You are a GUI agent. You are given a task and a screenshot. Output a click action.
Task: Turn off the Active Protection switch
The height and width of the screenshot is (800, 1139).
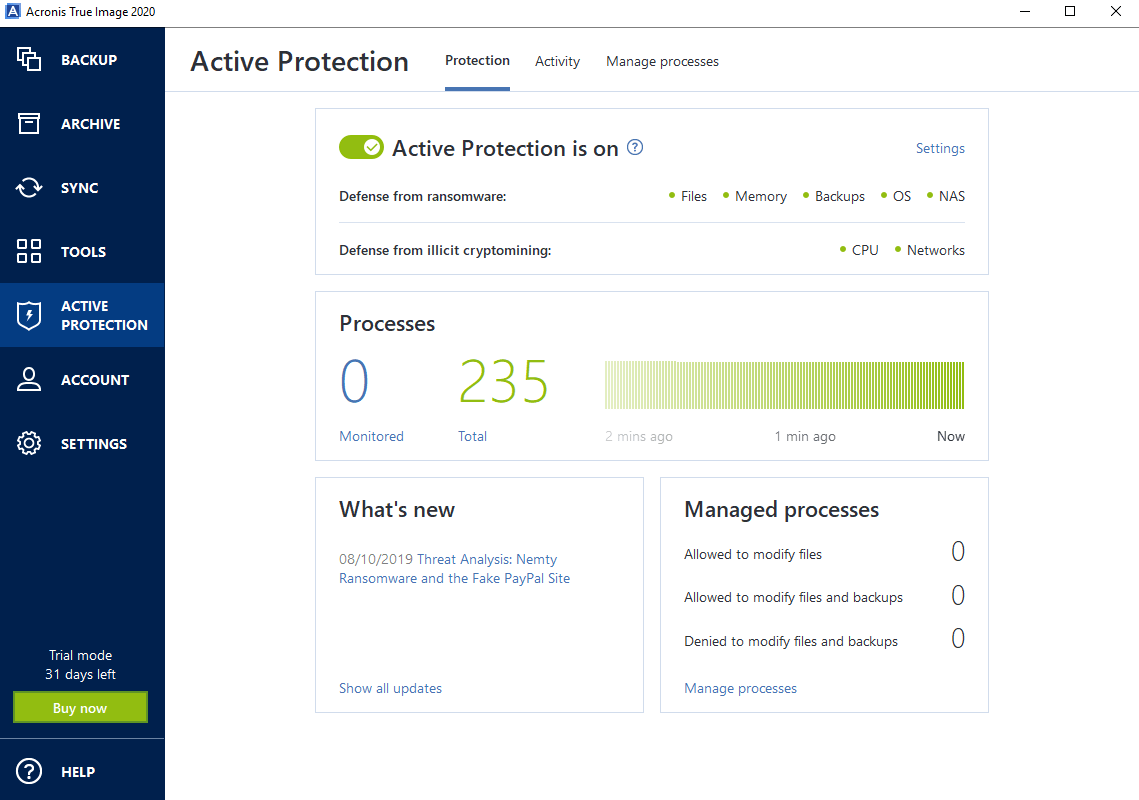361,148
